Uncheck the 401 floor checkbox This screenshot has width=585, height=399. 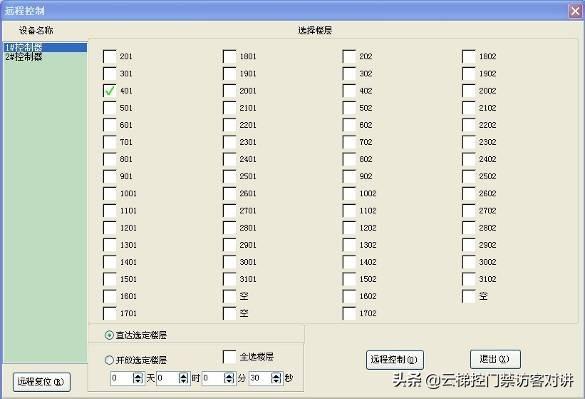(109, 91)
